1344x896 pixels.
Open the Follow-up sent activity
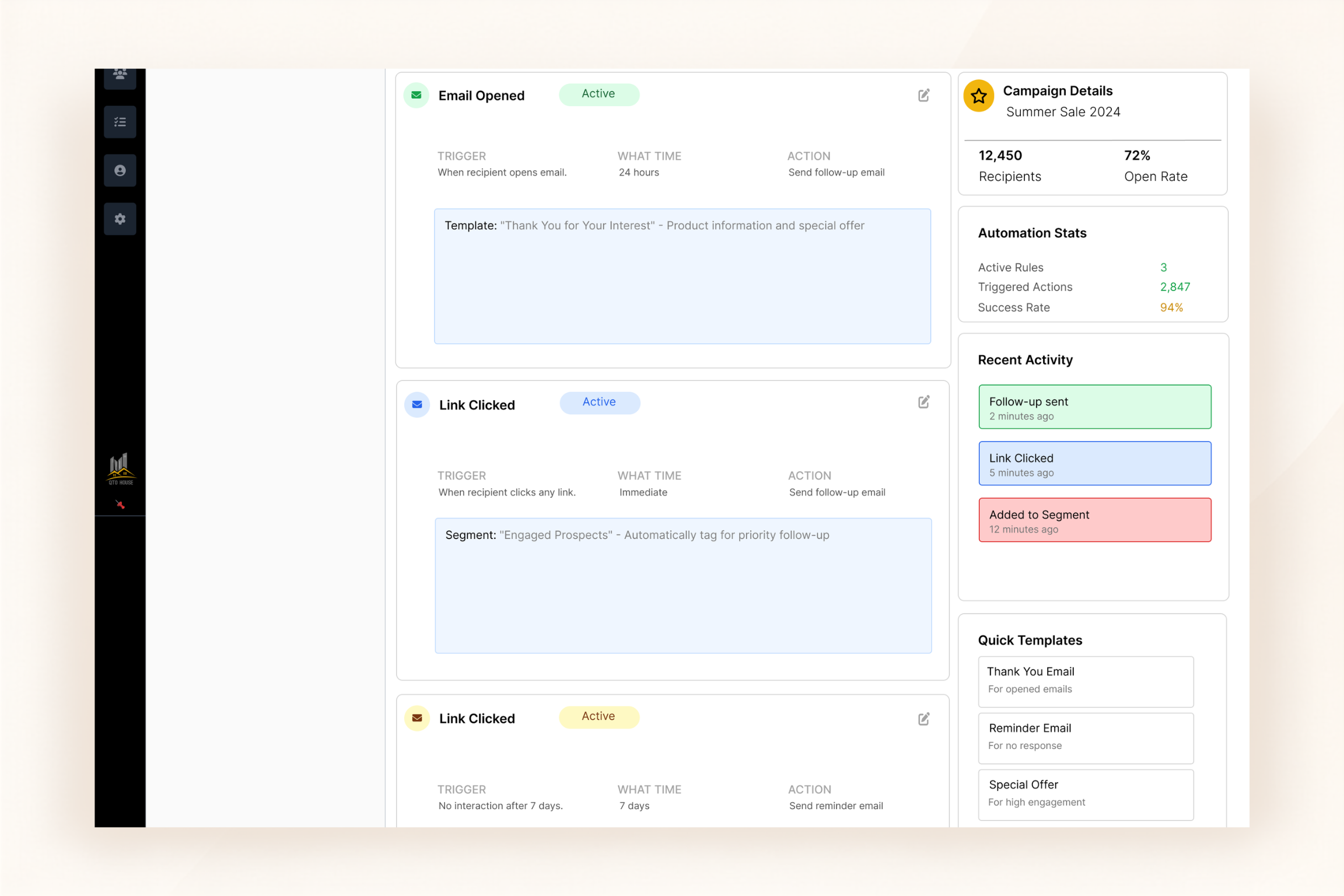[1094, 407]
